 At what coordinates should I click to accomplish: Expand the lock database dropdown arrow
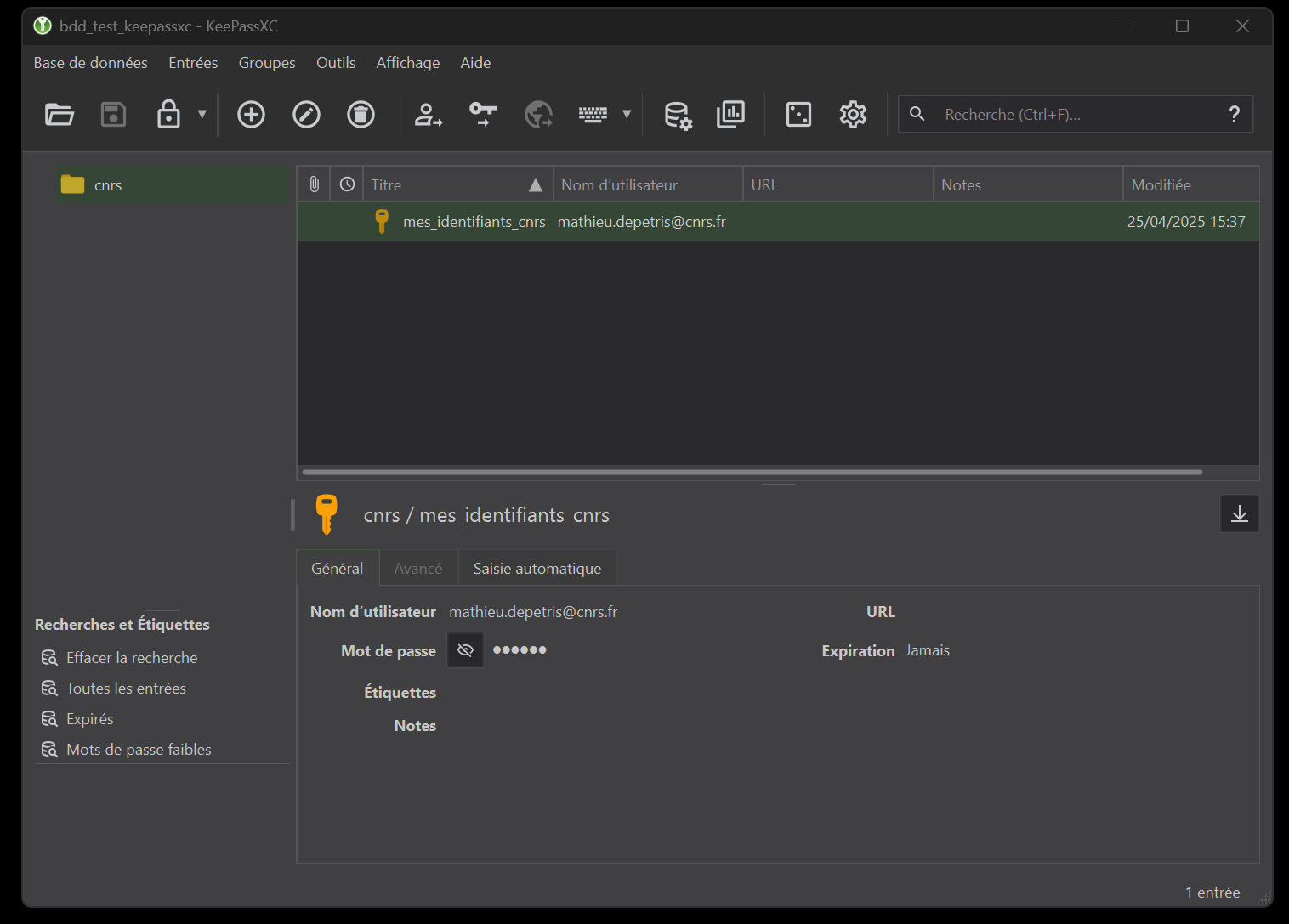pos(202,114)
